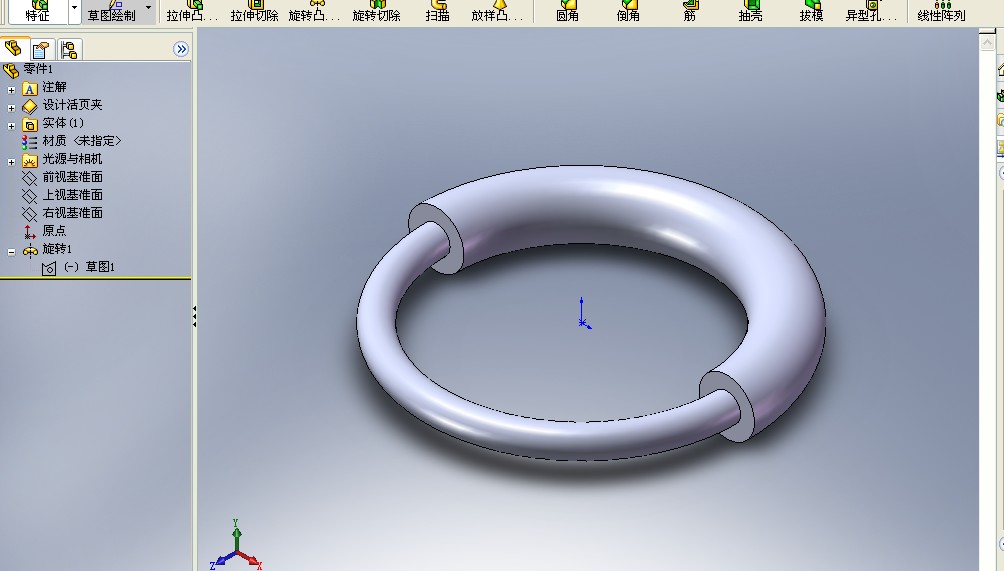Select the 草图1 sketch under 旋转1
1004x571 pixels.
click(78, 267)
